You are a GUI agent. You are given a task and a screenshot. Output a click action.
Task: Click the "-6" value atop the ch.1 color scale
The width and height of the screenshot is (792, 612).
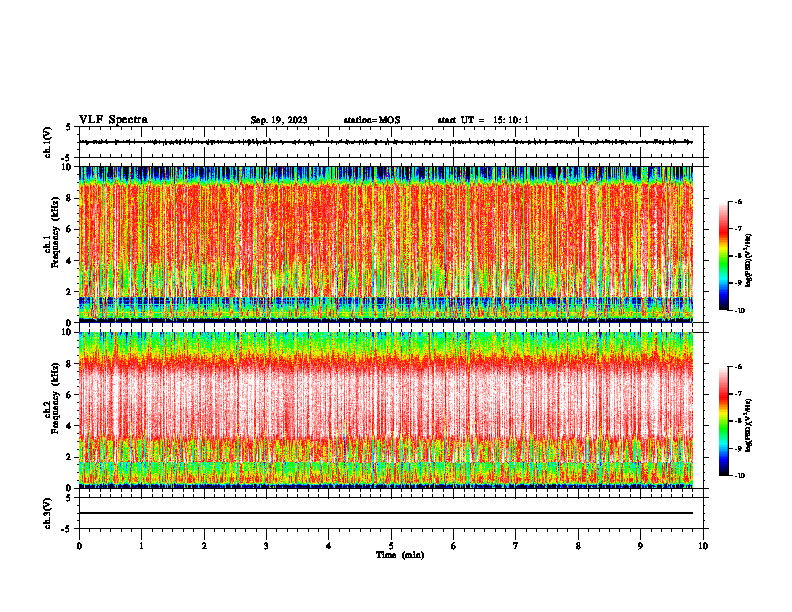pos(738,202)
